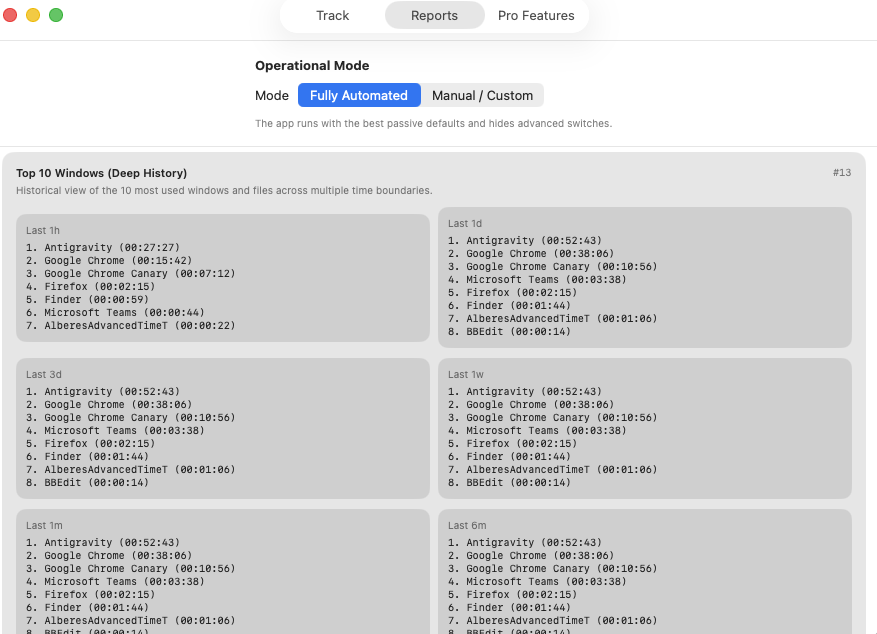Click the Last 6m panel label
The height and width of the screenshot is (634, 877).
click(x=467, y=526)
